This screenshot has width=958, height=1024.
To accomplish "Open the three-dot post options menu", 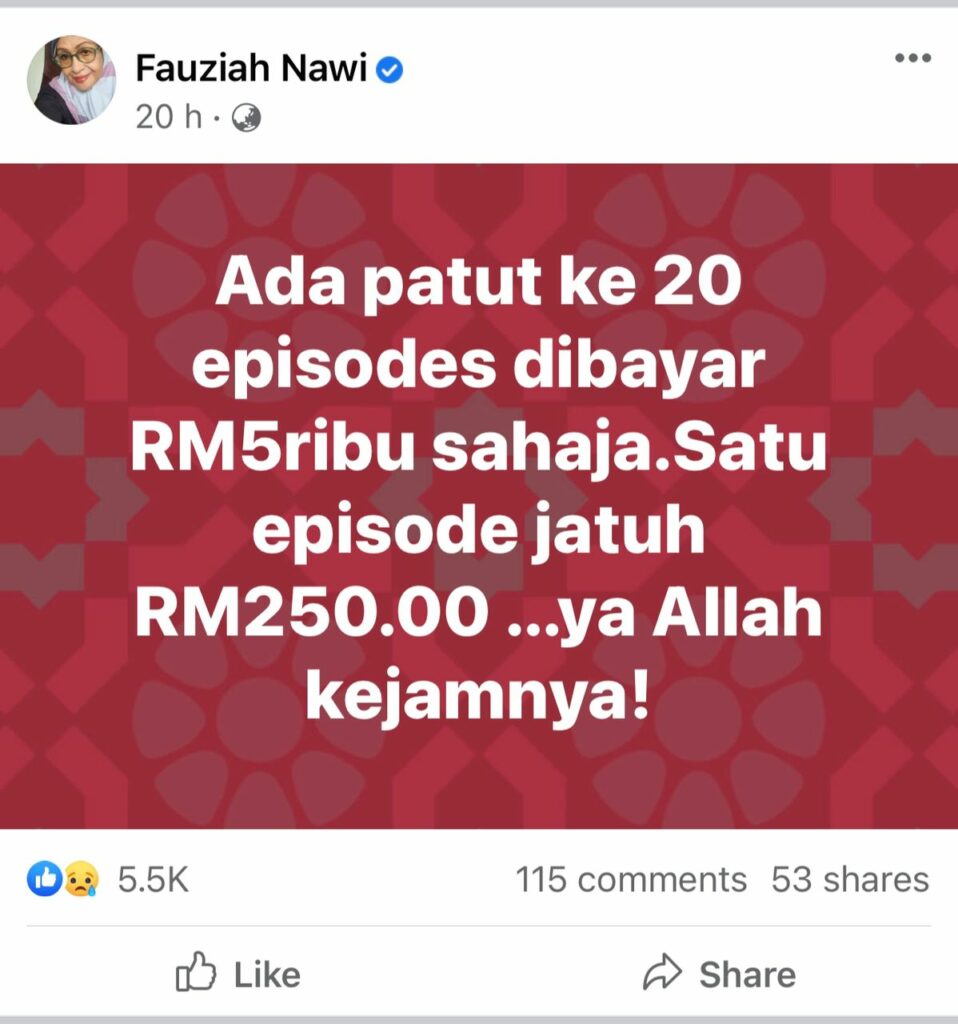I will click(x=913, y=58).
